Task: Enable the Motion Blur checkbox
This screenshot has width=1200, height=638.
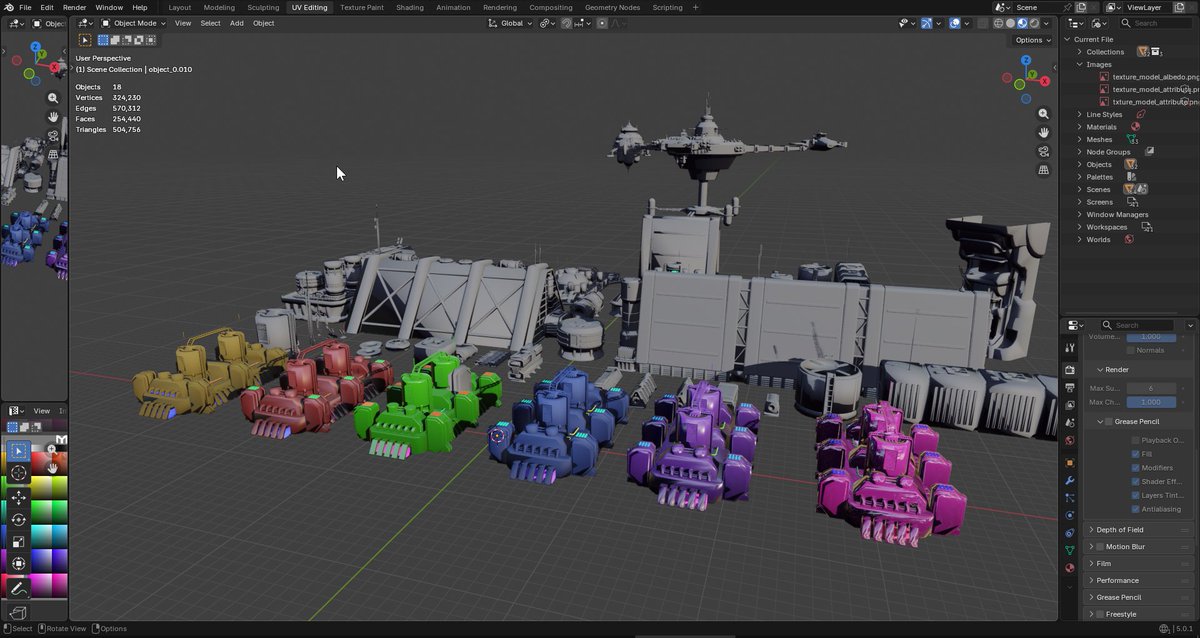Action: pyautogui.click(x=1100, y=547)
